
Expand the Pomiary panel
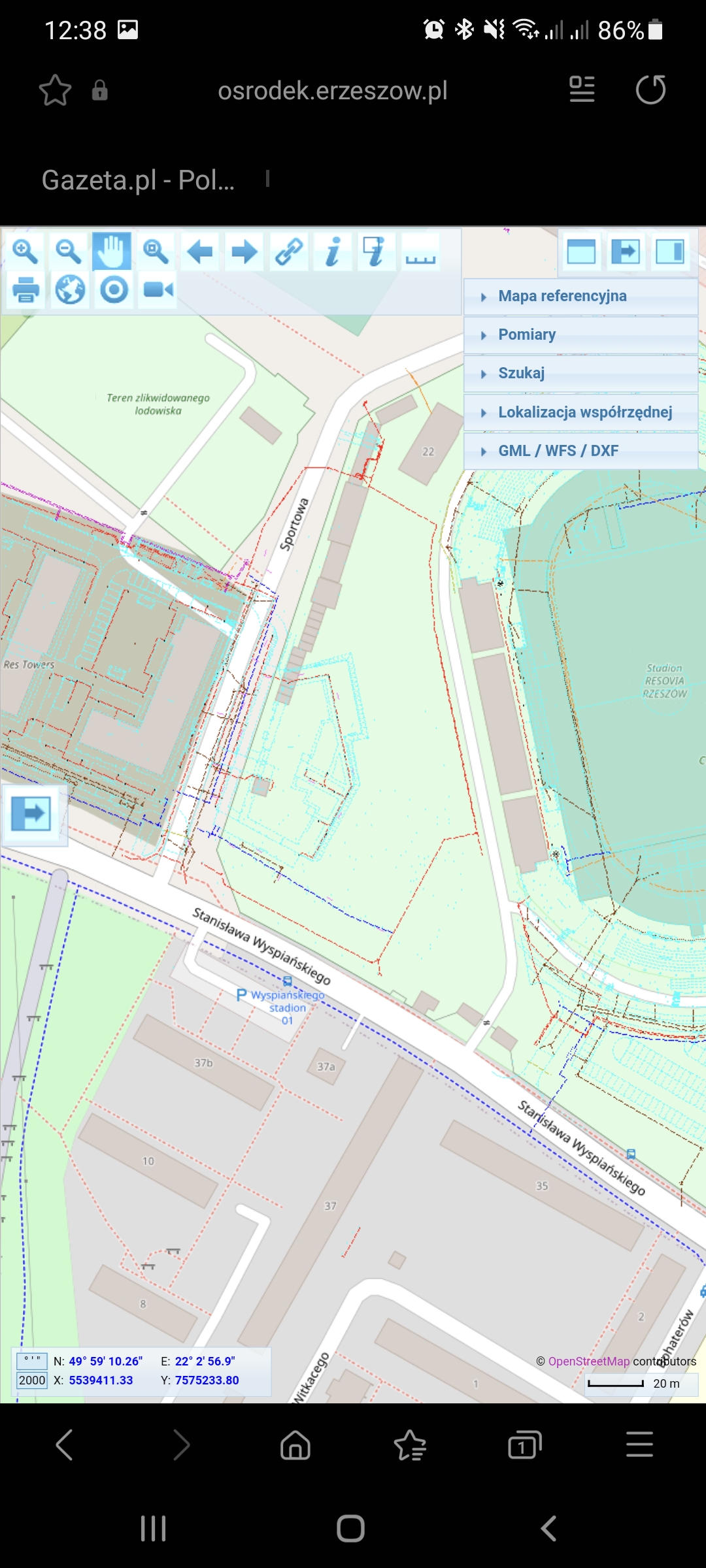coord(527,335)
